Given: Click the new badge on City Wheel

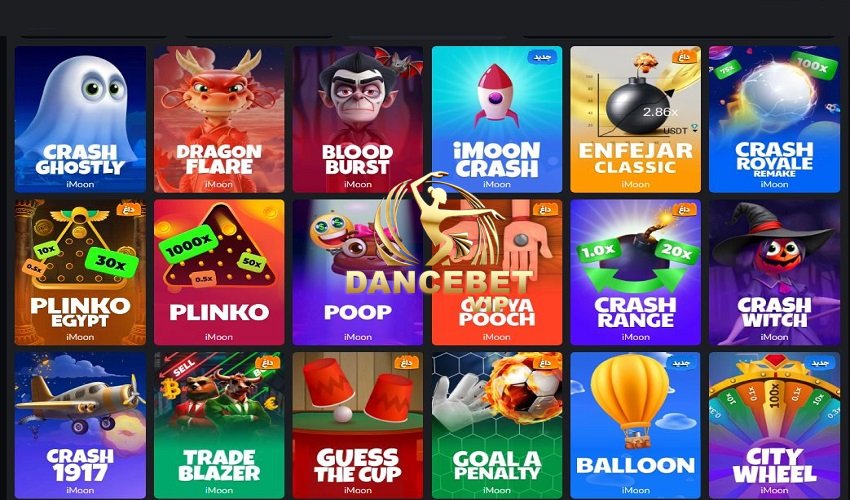Looking at the screenshot, I should (x=820, y=363).
